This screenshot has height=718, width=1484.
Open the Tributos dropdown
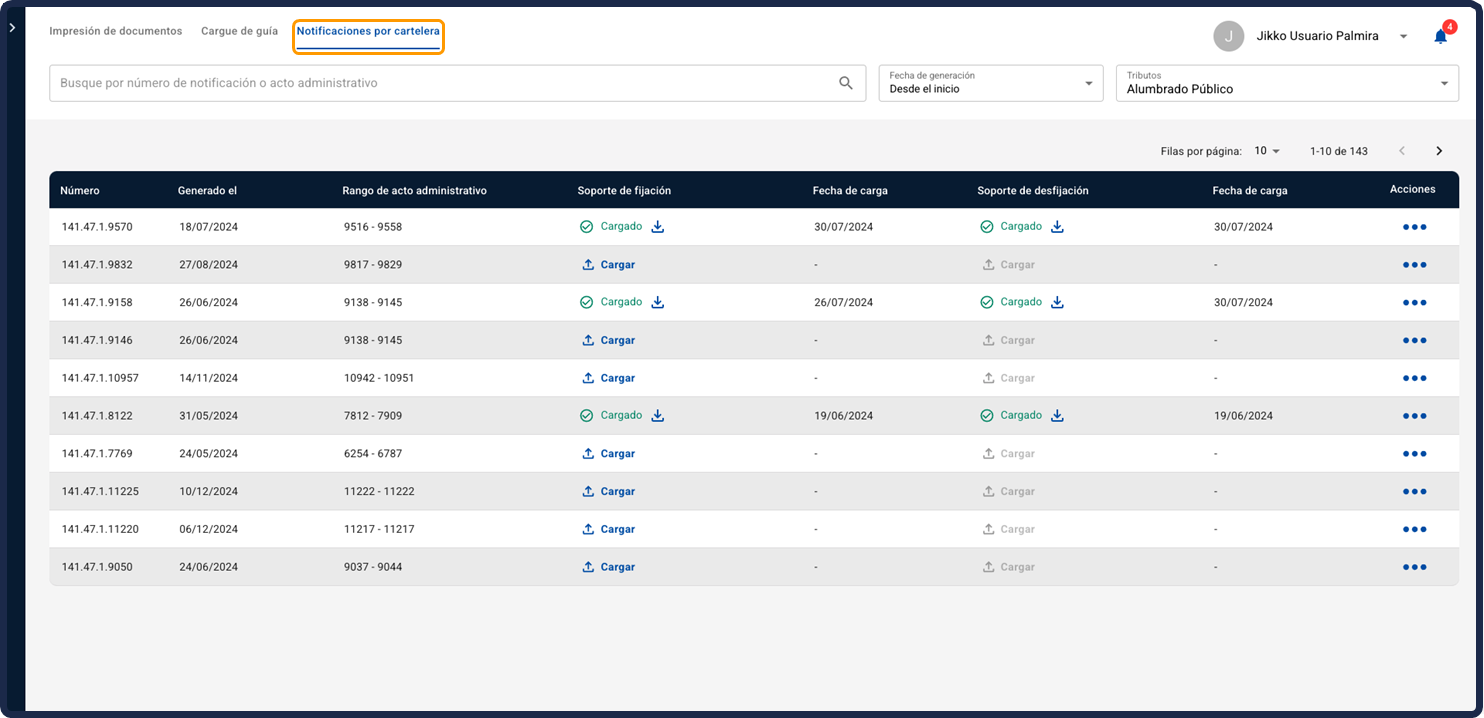pyautogui.click(x=1287, y=83)
